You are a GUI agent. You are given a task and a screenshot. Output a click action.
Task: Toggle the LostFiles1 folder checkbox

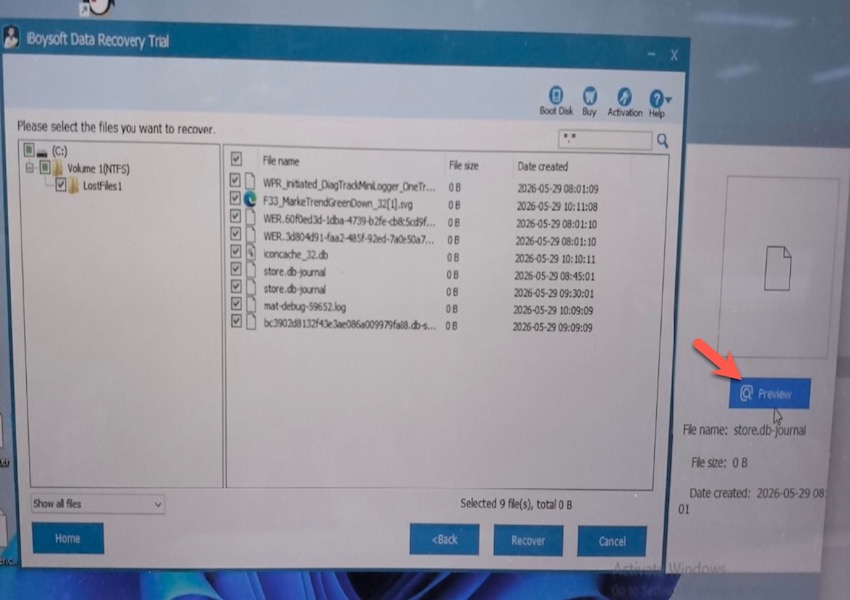click(61, 185)
